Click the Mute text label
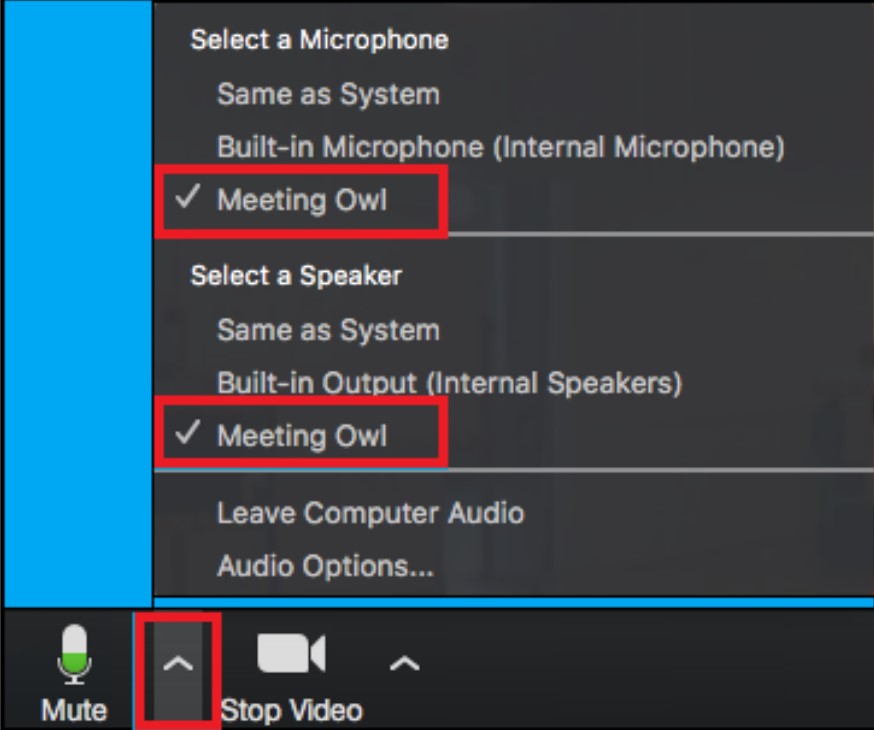Image resolution: width=874 pixels, height=730 pixels. (x=74, y=710)
